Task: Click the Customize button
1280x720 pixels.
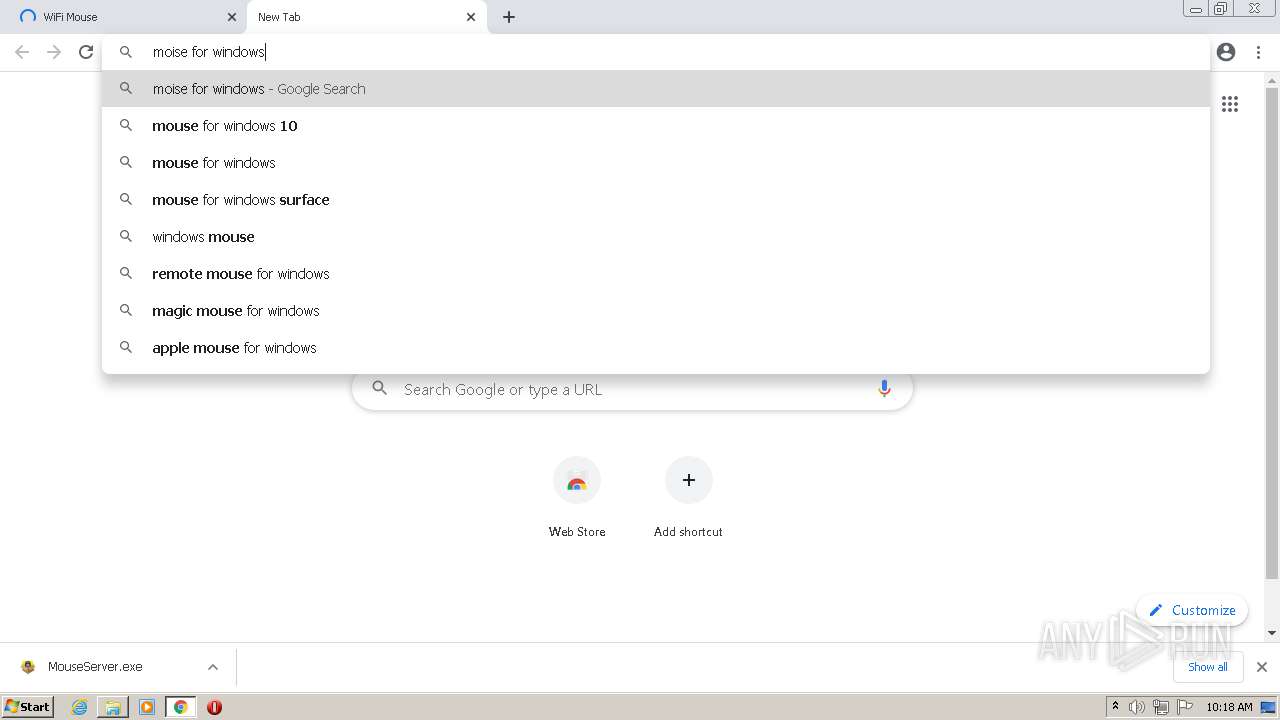Action: pyautogui.click(x=1192, y=610)
